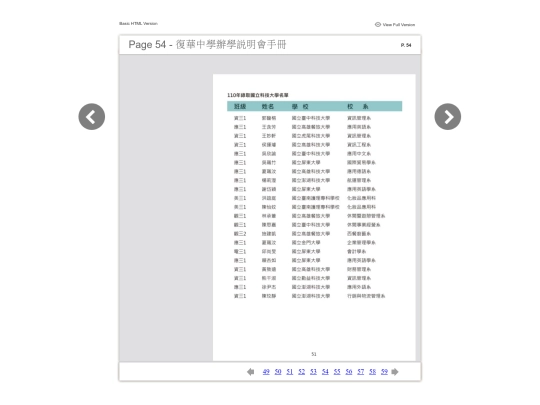This screenshot has width=540, height=405.
Task: Jump to page 51 link
Action: click(x=290, y=372)
